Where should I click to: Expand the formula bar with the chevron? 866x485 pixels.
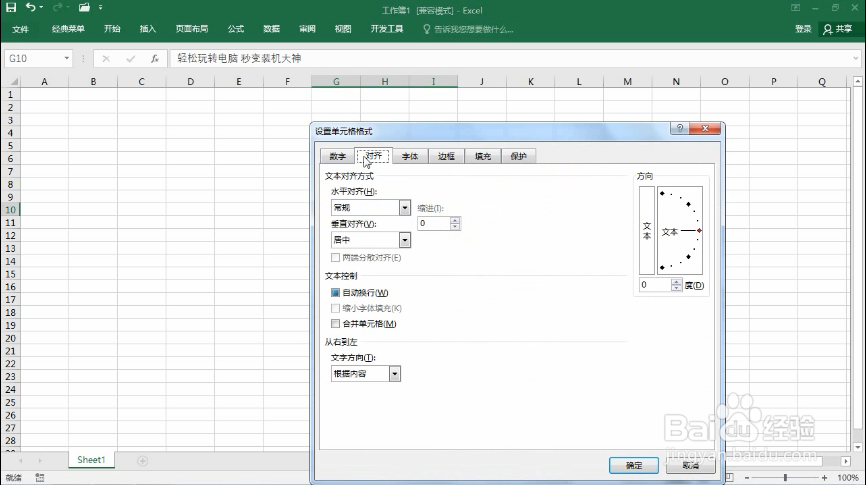pyautogui.click(x=856, y=58)
